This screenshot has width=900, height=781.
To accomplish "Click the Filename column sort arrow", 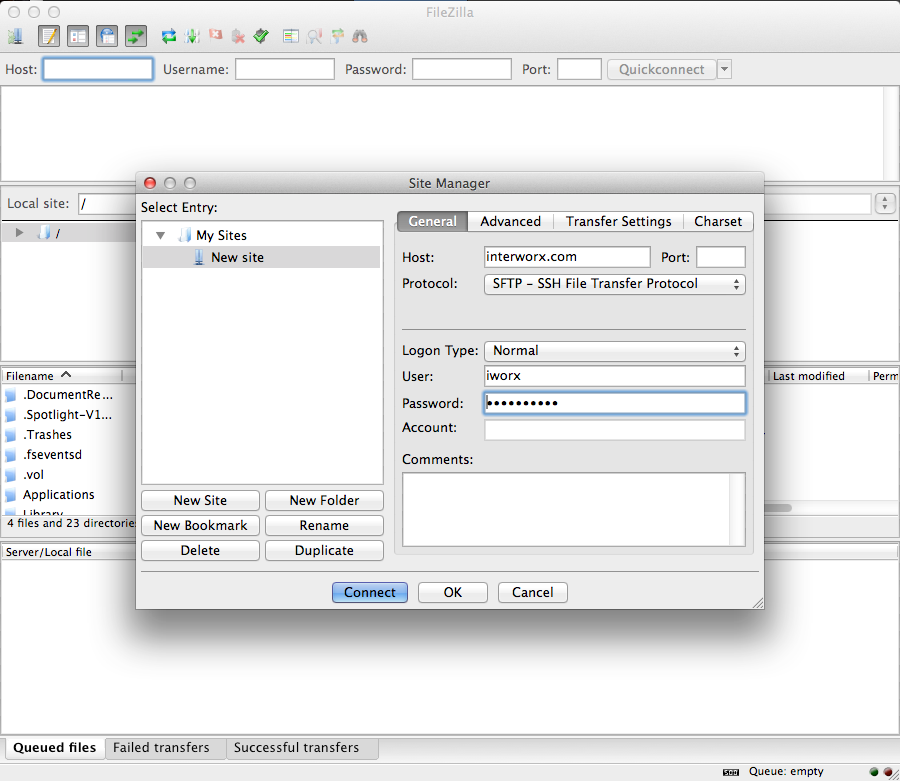I will [66, 375].
